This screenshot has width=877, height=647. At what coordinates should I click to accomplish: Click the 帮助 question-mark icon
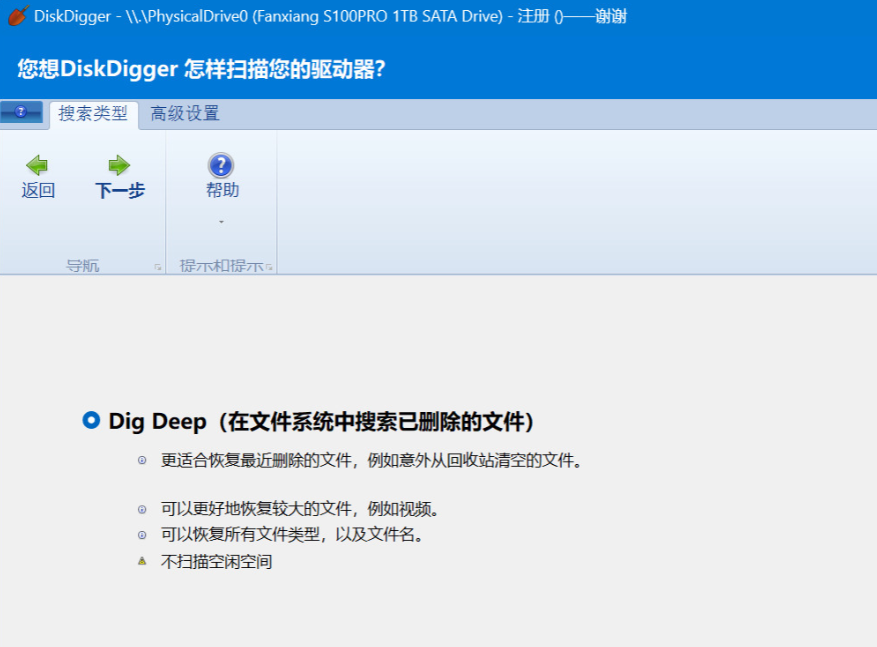pos(221,165)
